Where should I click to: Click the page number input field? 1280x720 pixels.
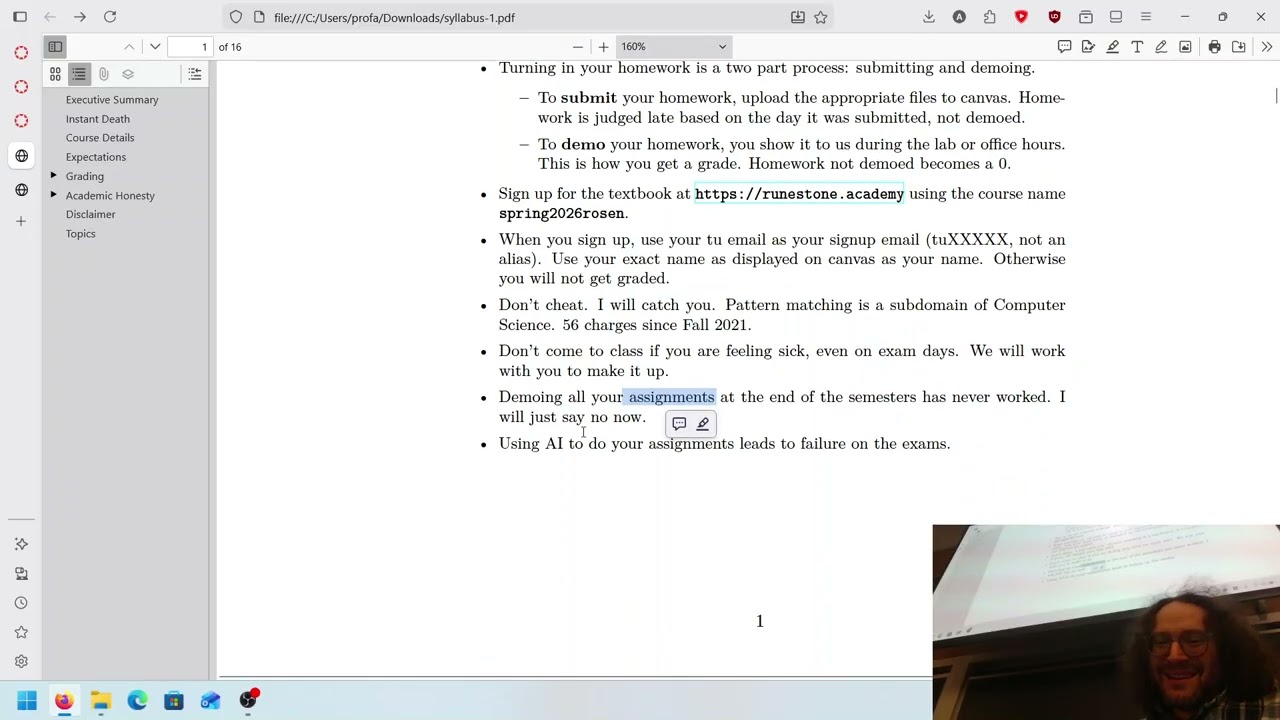point(190,47)
